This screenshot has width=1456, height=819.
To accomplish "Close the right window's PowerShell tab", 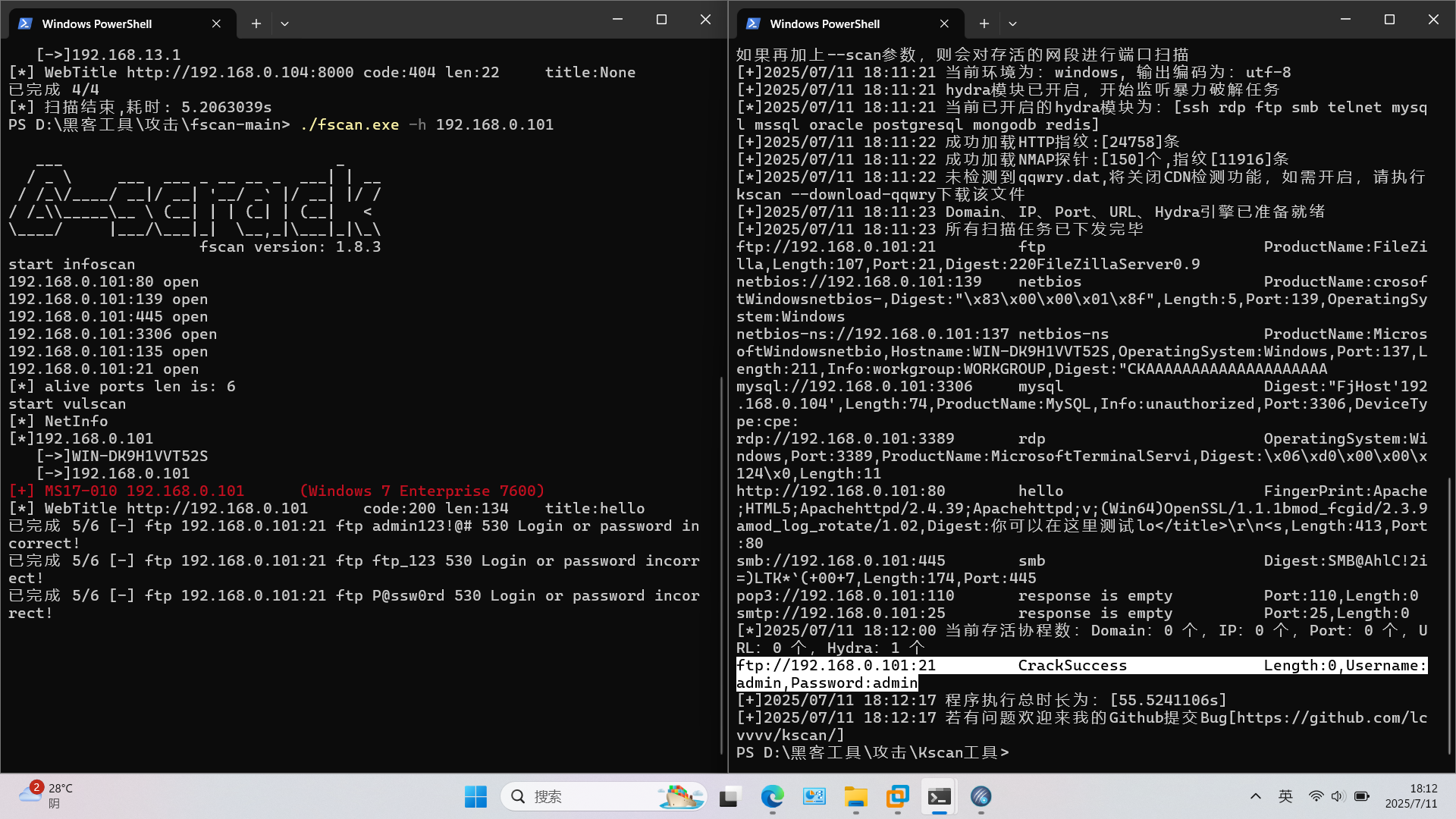I will (944, 24).
